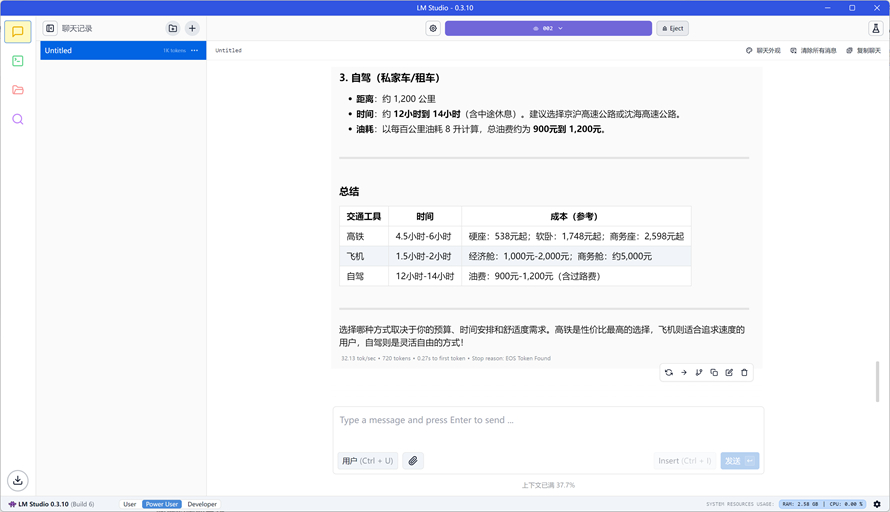The image size is (890, 512).
Task: Start a new chat with plus icon
Action: coord(192,28)
